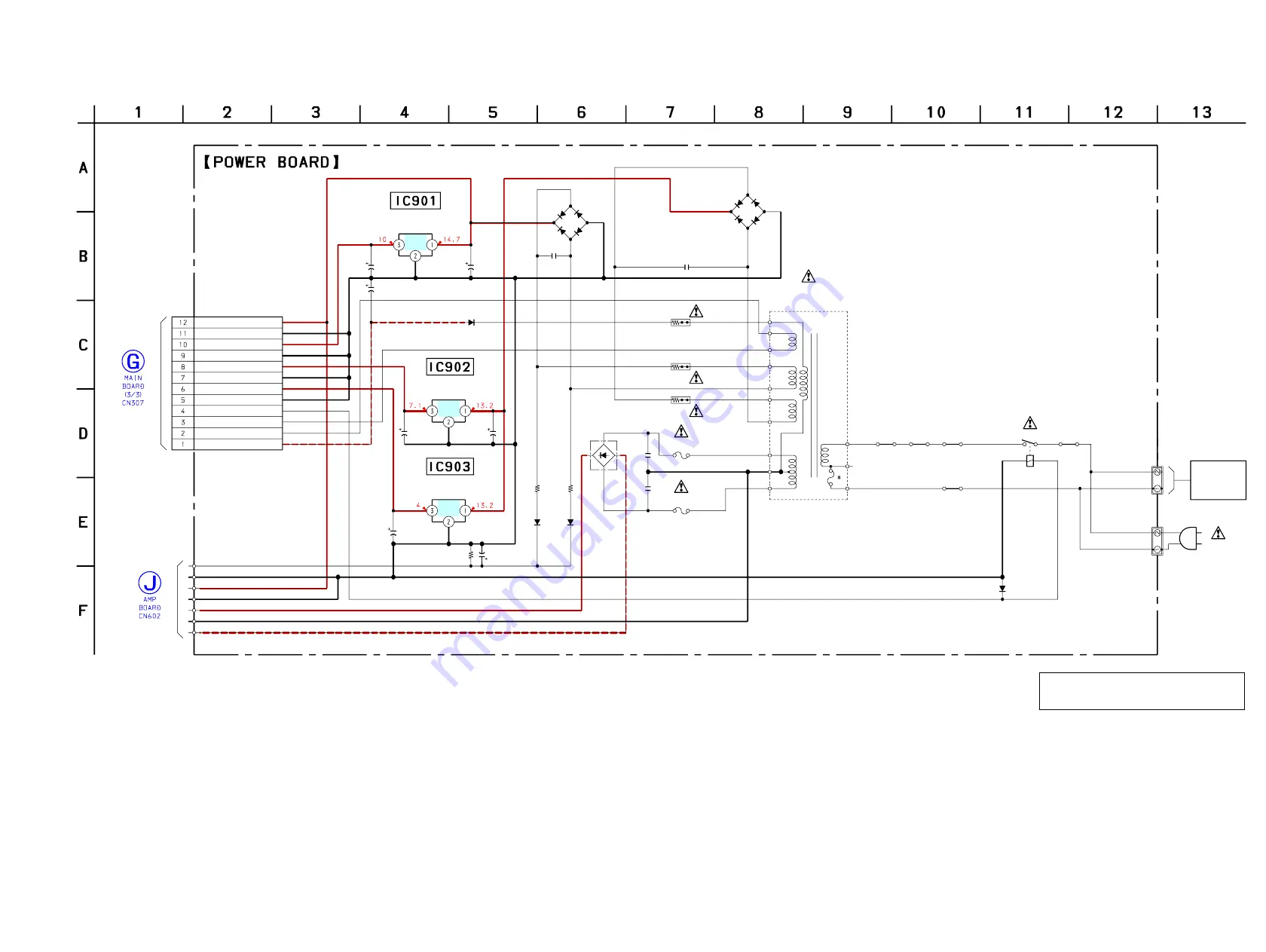Click the empty box right of the AC outlet
Viewport: 1266px width, 952px height.
[1218, 480]
